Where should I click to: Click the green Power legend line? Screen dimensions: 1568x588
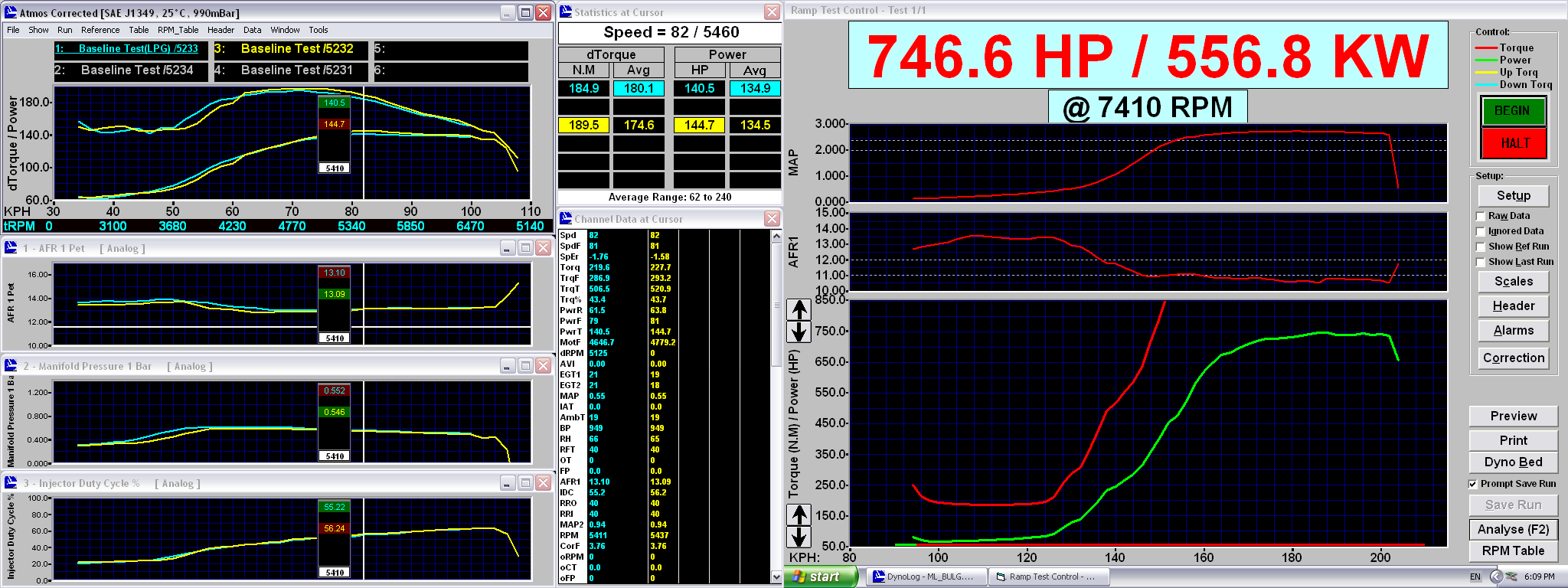[1486, 60]
